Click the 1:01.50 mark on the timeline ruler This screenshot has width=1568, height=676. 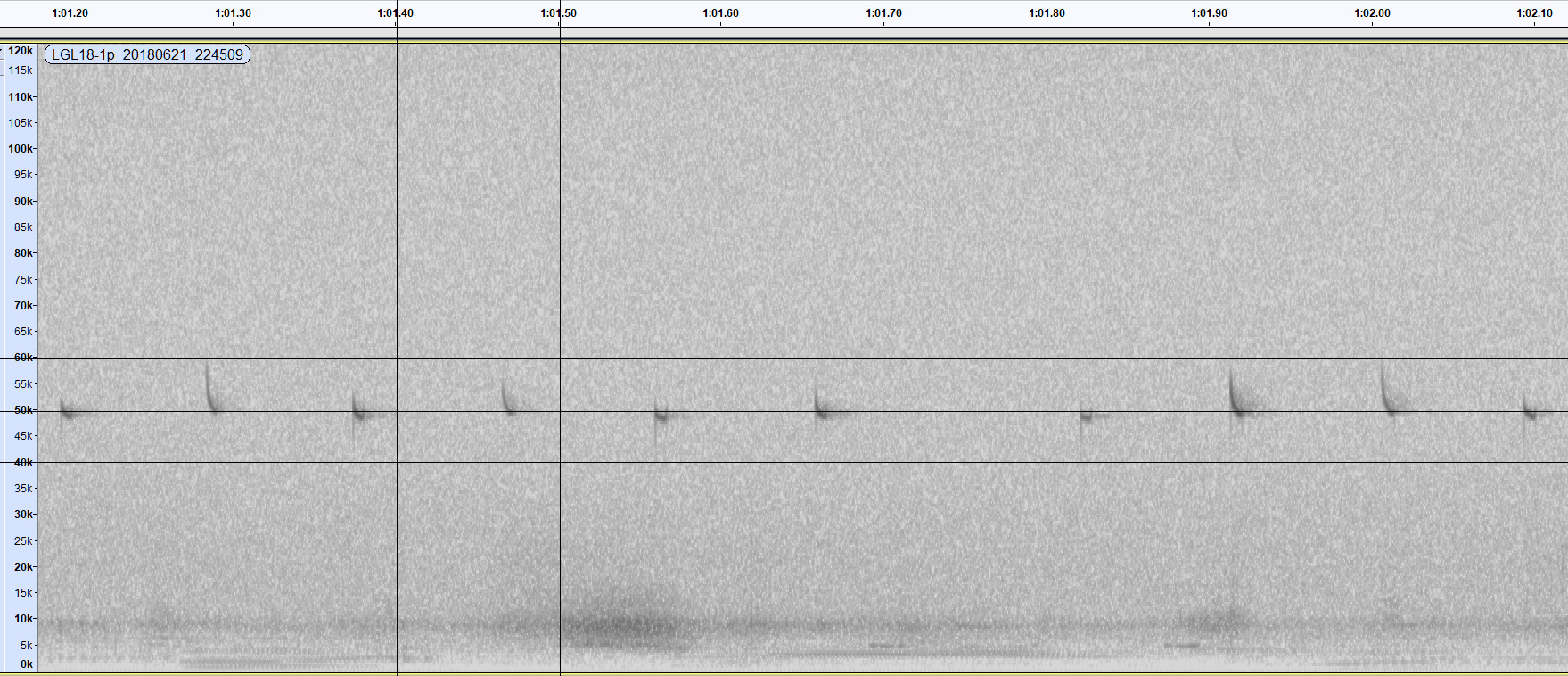click(558, 13)
